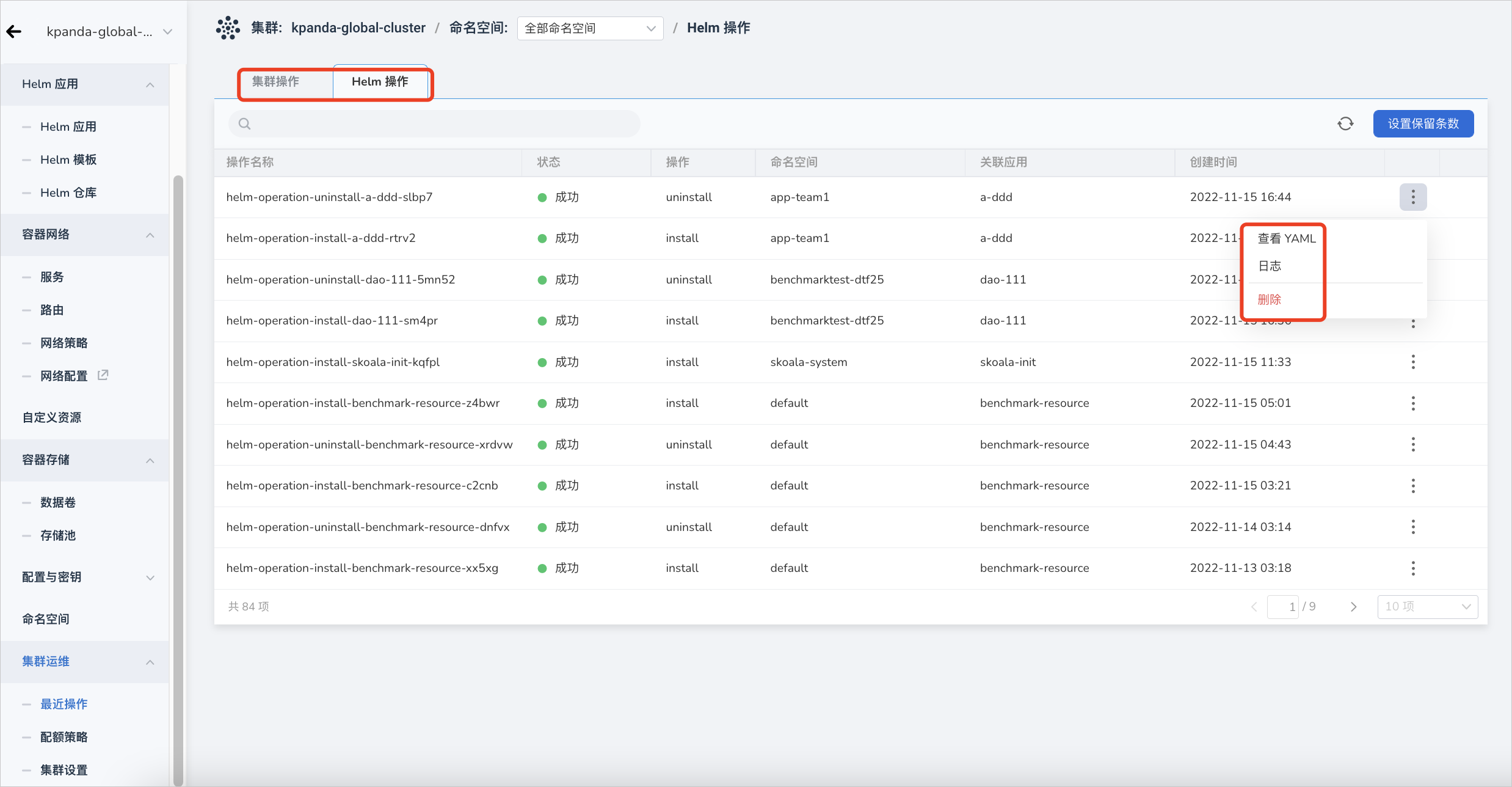Screen dimensions: 1512x787
Task: Click the 2022-11-13 03:18 creation time
Action: click(1240, 568)
